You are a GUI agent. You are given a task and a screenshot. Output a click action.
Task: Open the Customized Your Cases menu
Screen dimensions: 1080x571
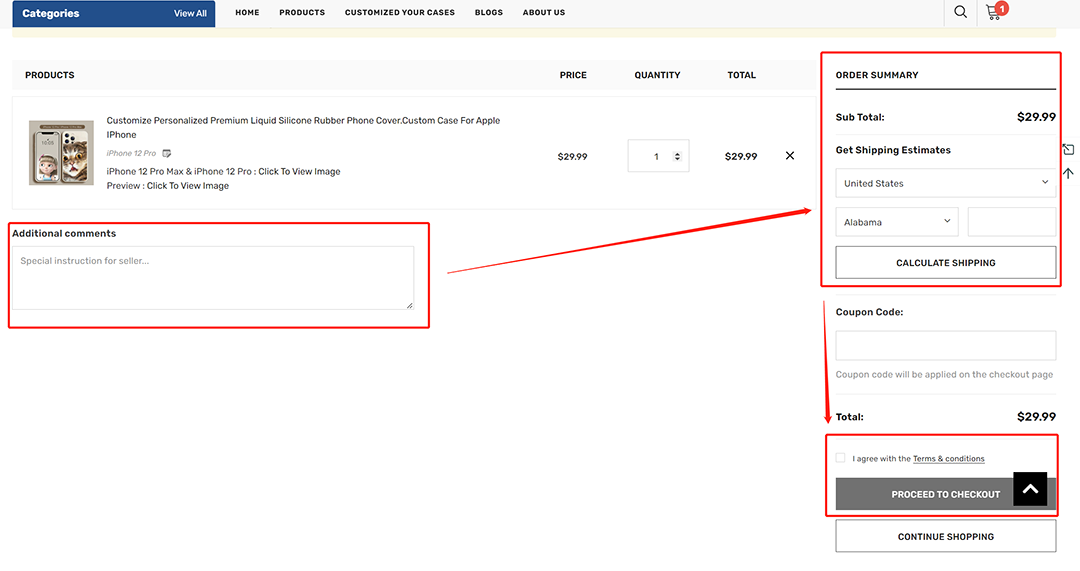pyautogui.click(x=399, y=13)
